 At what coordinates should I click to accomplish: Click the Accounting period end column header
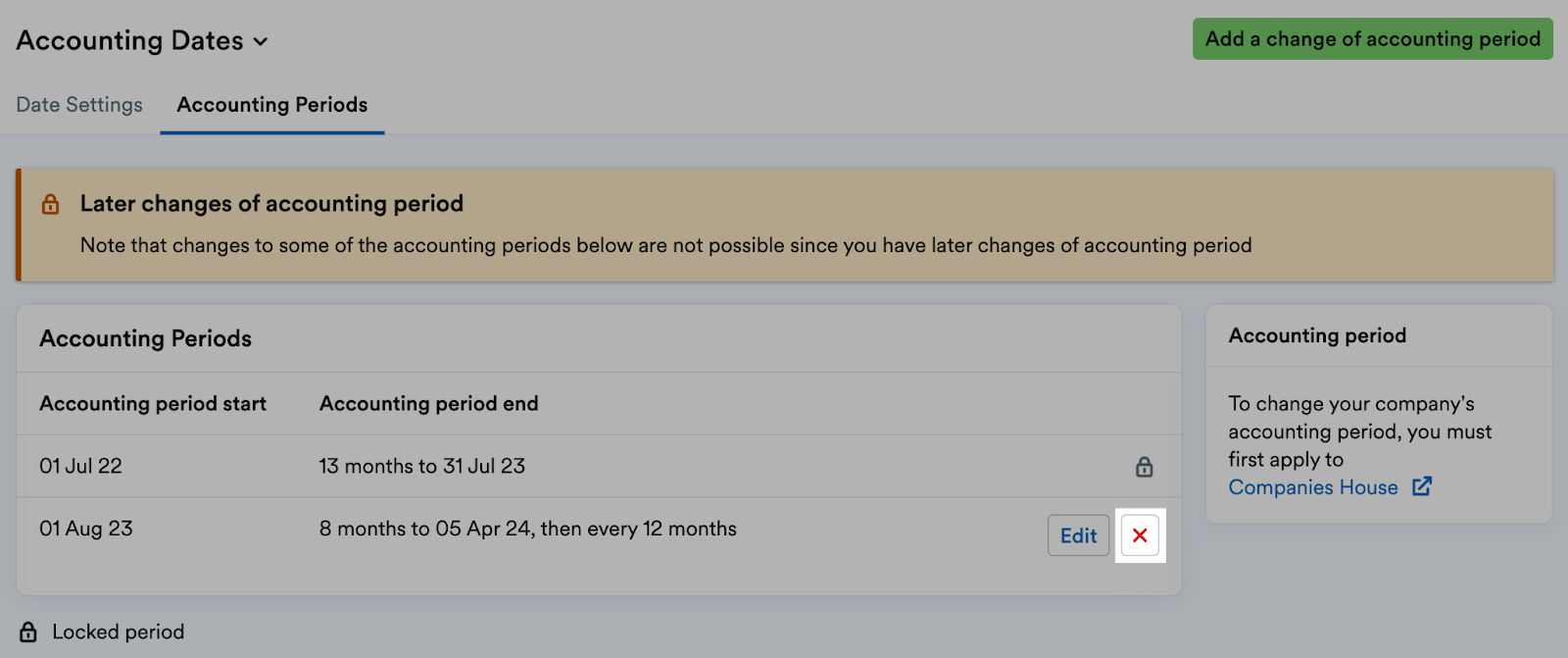[x=428, y=403]
